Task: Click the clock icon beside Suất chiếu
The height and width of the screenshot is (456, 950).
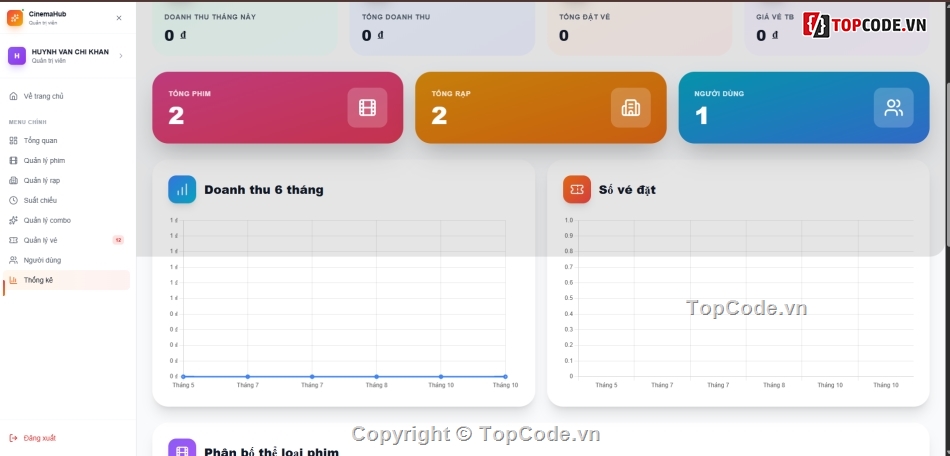Action: (x=13, y=200)
